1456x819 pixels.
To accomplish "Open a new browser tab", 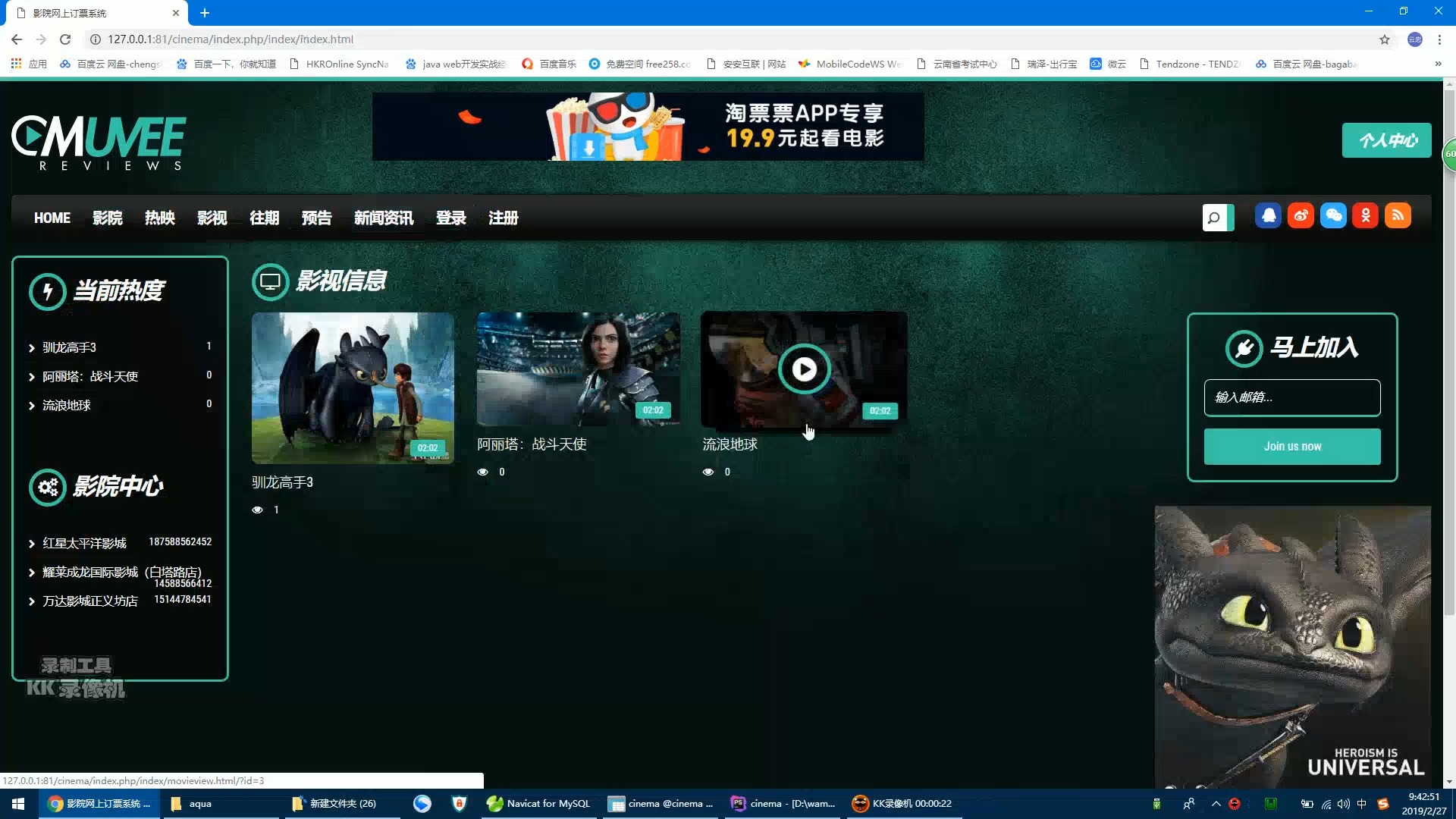I will coord(205,13).
